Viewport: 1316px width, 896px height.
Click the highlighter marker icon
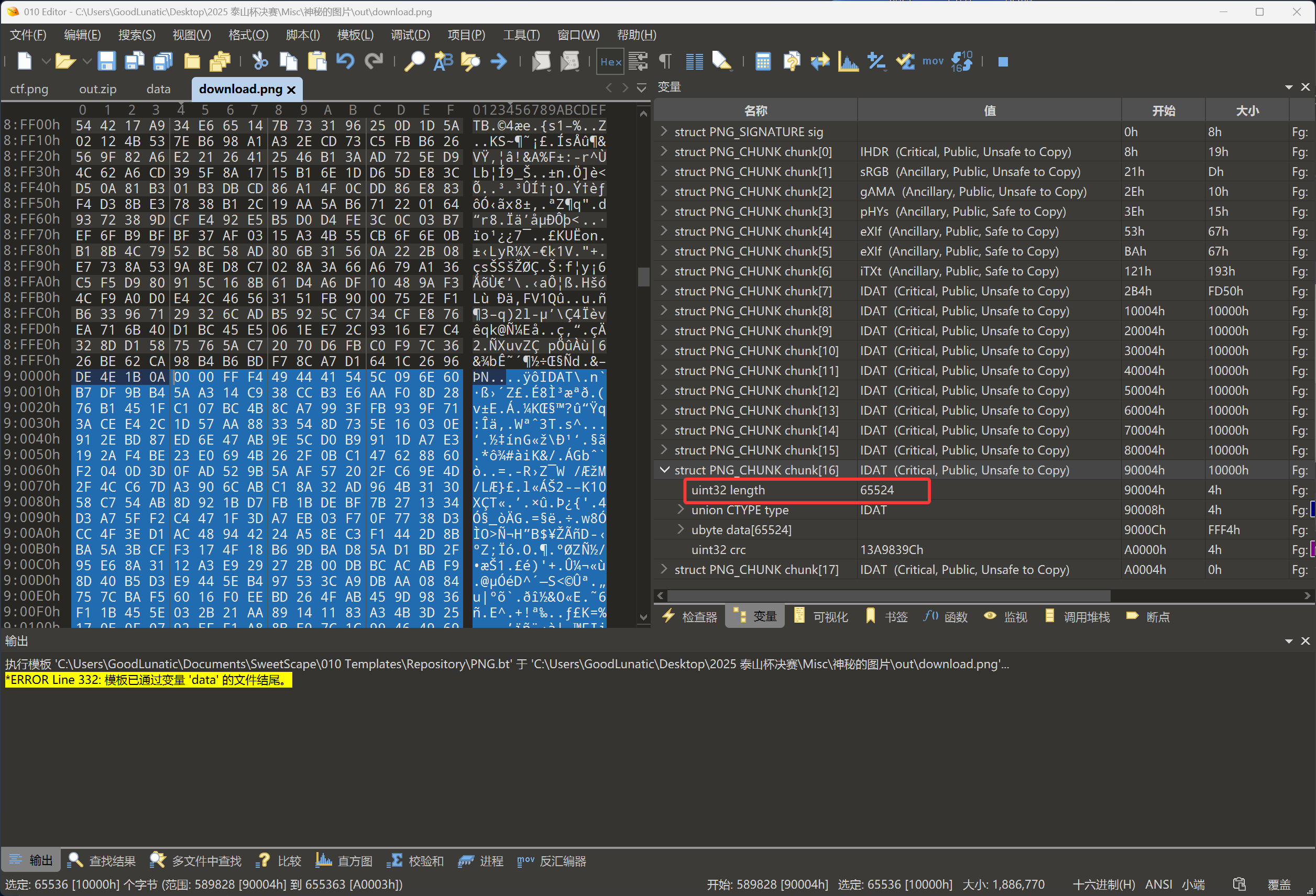point(721,61)
